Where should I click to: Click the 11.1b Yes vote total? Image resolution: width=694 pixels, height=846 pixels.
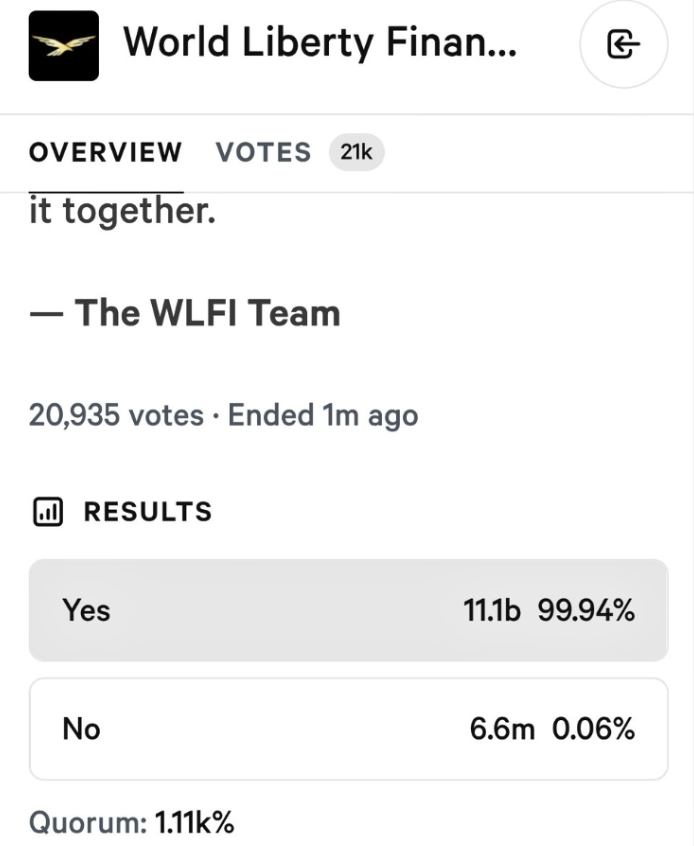492,610
